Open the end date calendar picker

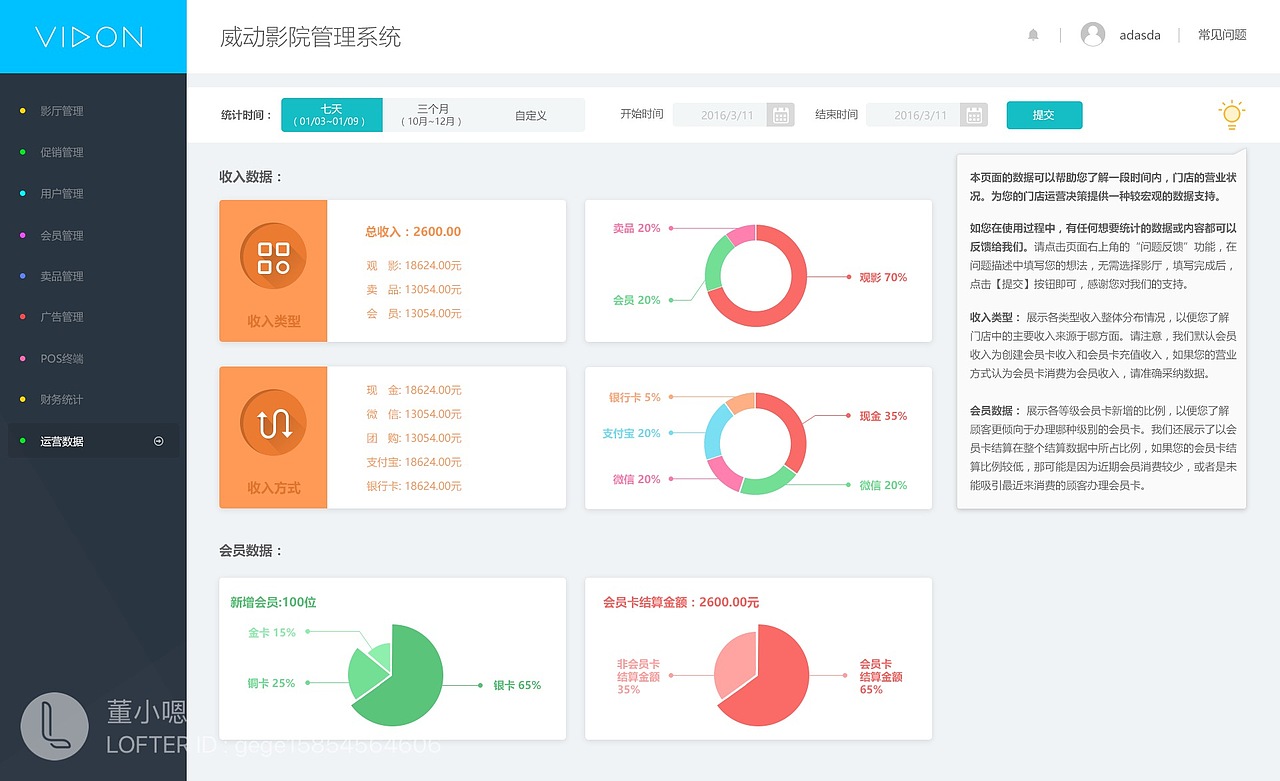coord(973,114)
